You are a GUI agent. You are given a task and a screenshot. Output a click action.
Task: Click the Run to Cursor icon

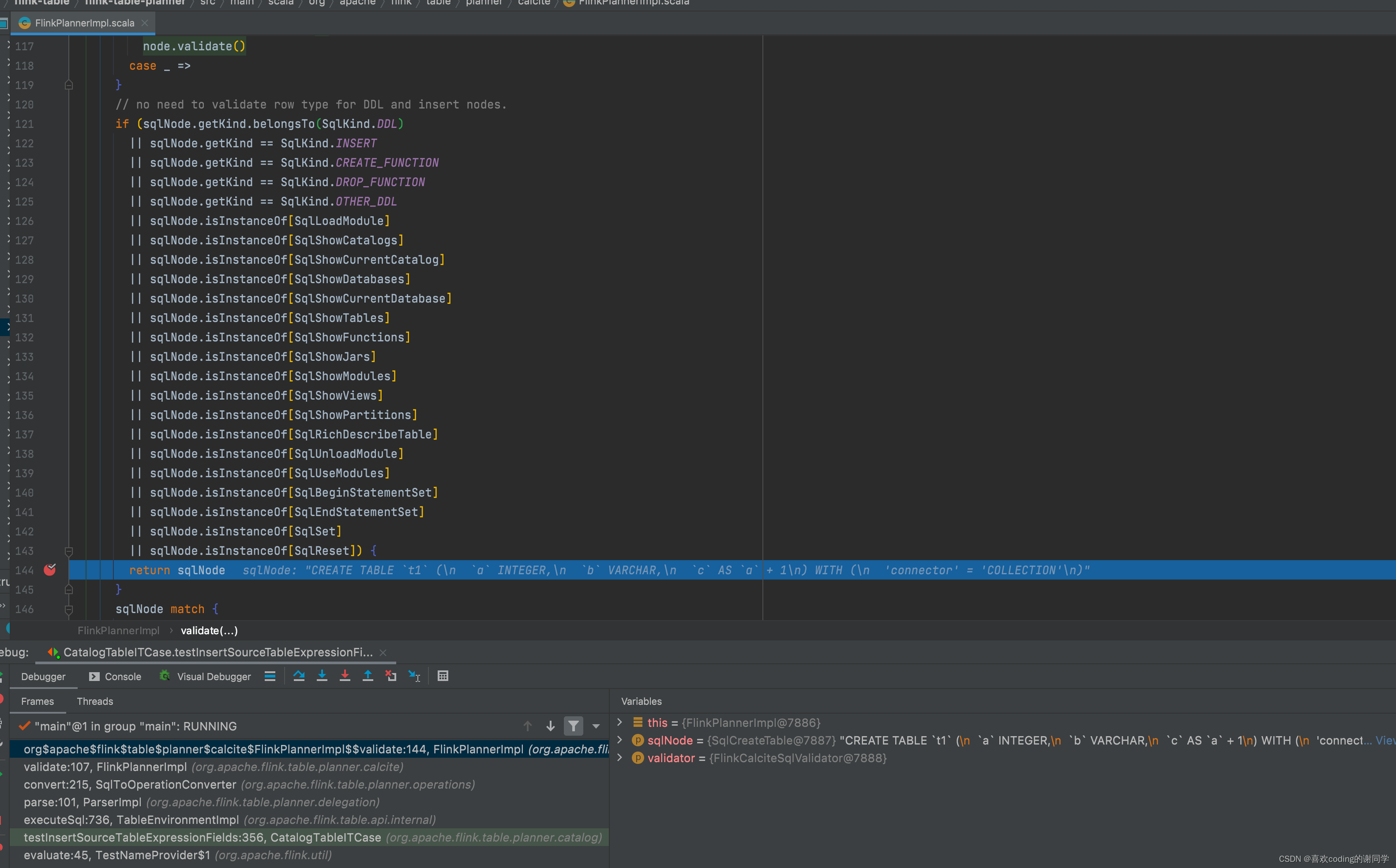click(414, 676)
